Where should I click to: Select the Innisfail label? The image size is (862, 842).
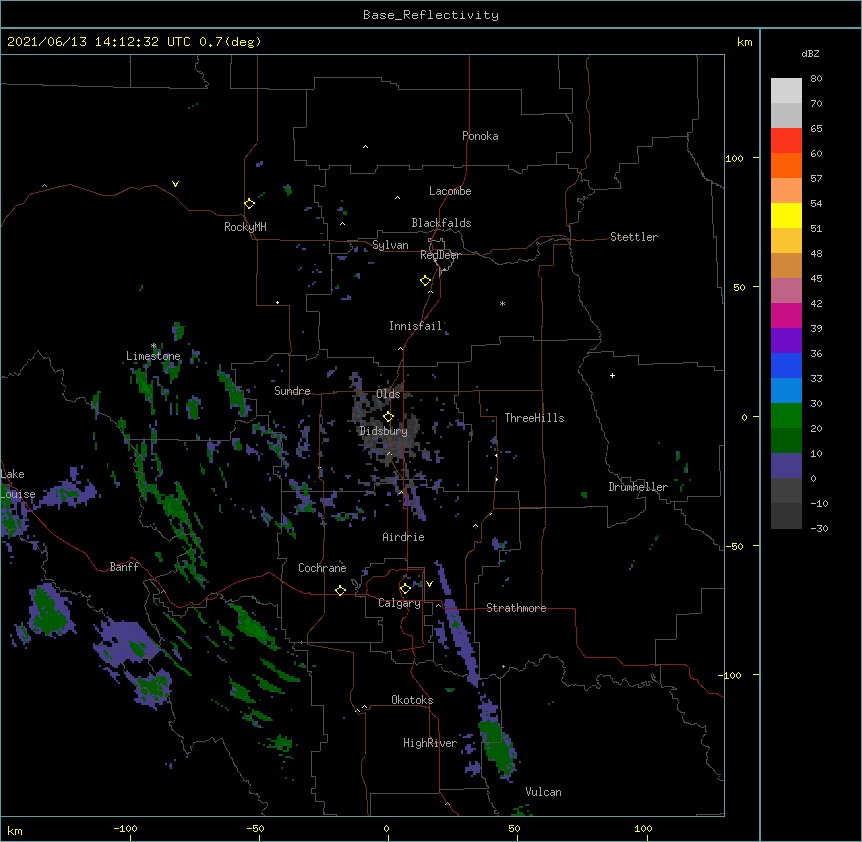pyautogui.click(x=416, y=326)
